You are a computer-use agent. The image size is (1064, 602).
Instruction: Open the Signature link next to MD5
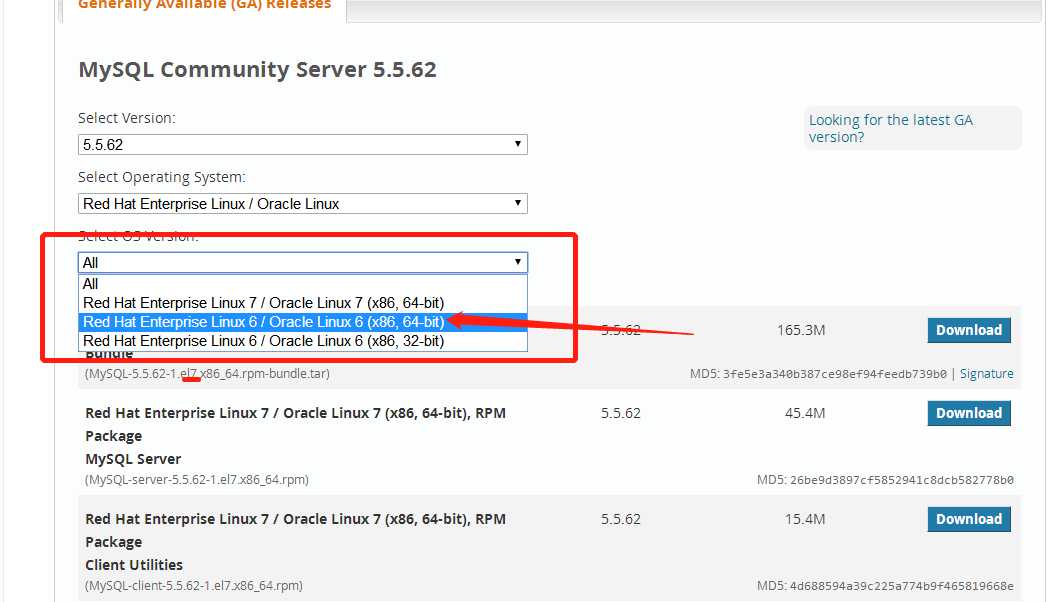(x=987, y=374)
